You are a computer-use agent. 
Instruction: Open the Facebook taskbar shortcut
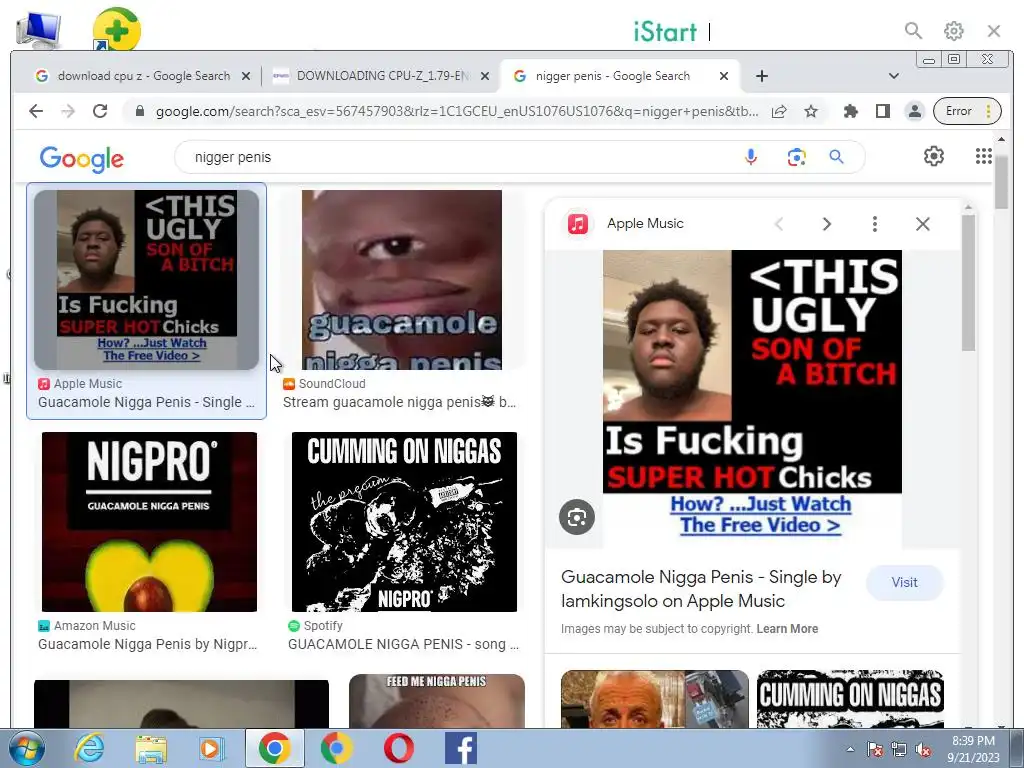pos(461,748)
